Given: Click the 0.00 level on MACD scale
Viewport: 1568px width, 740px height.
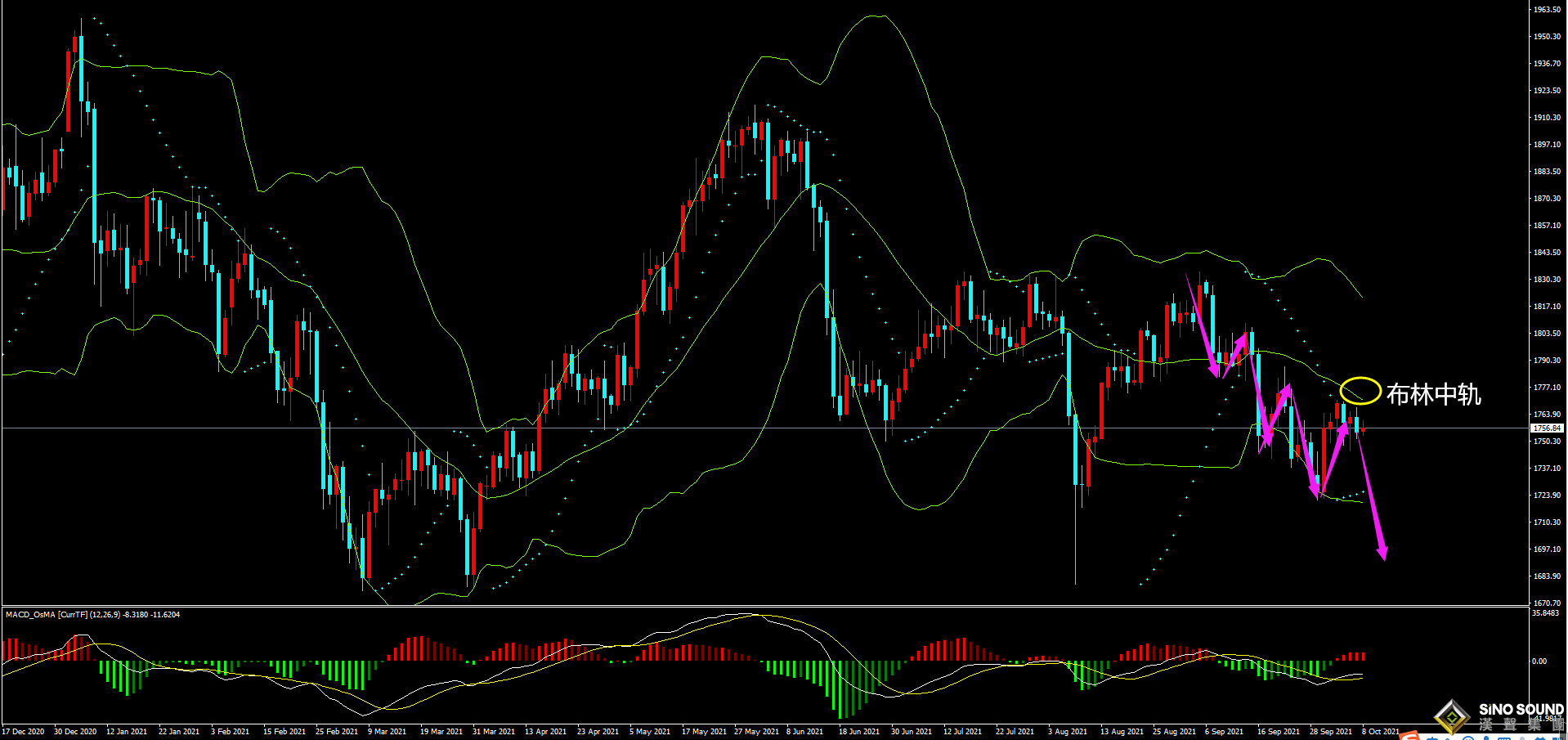Looking at the screenshot, I should tap(1539, 662).
